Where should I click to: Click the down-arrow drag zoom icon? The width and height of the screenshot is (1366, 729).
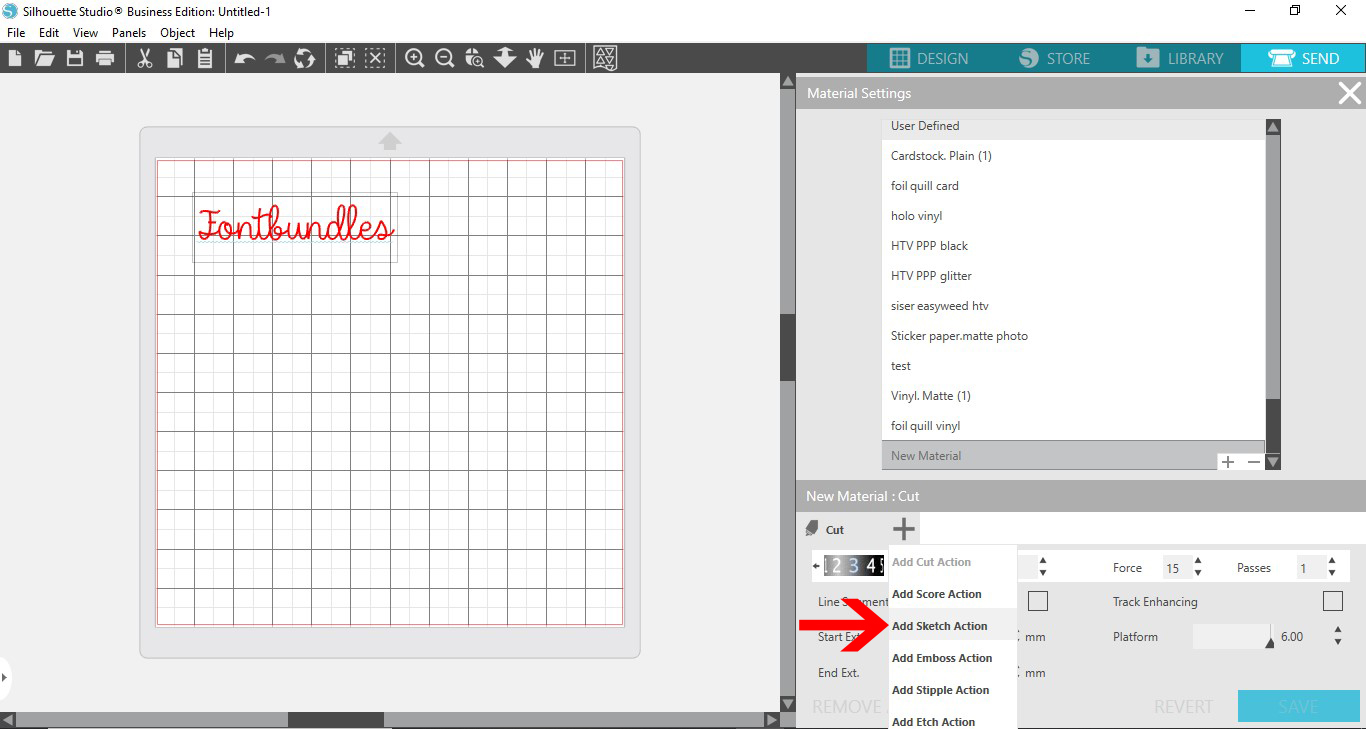pyautogui.click(x=505, y=59)
